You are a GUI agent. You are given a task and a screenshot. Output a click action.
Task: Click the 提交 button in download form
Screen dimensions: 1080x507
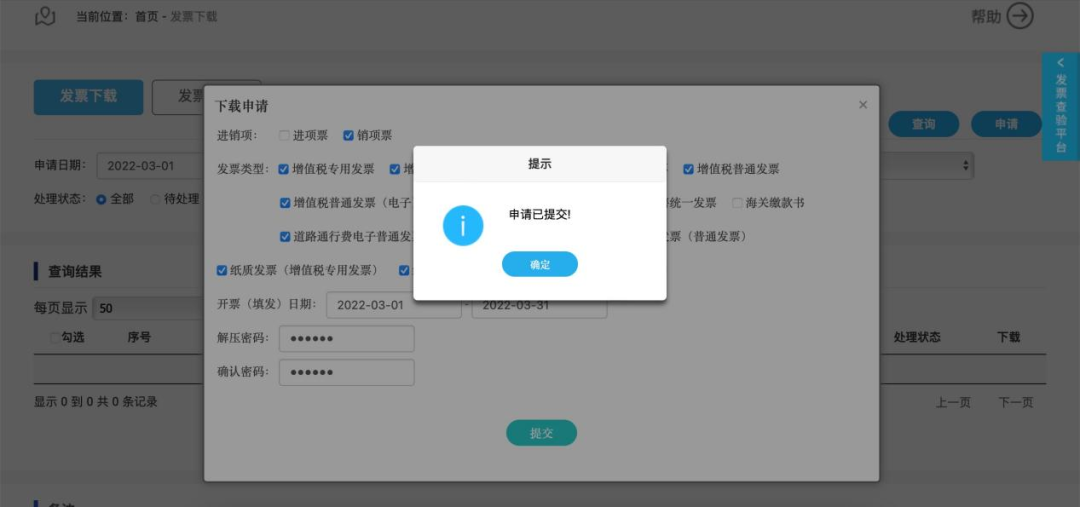(541, 433)
